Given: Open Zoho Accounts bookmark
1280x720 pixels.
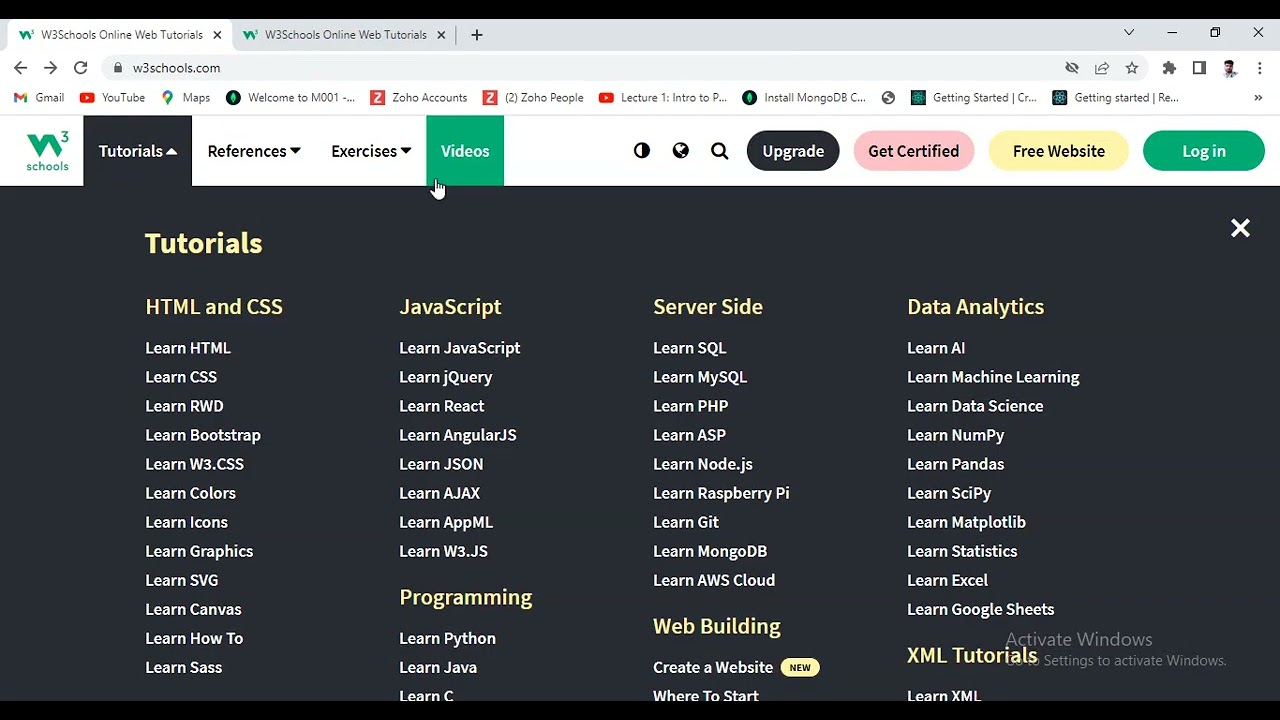Looking at the screenshot, I should [418, 98].
